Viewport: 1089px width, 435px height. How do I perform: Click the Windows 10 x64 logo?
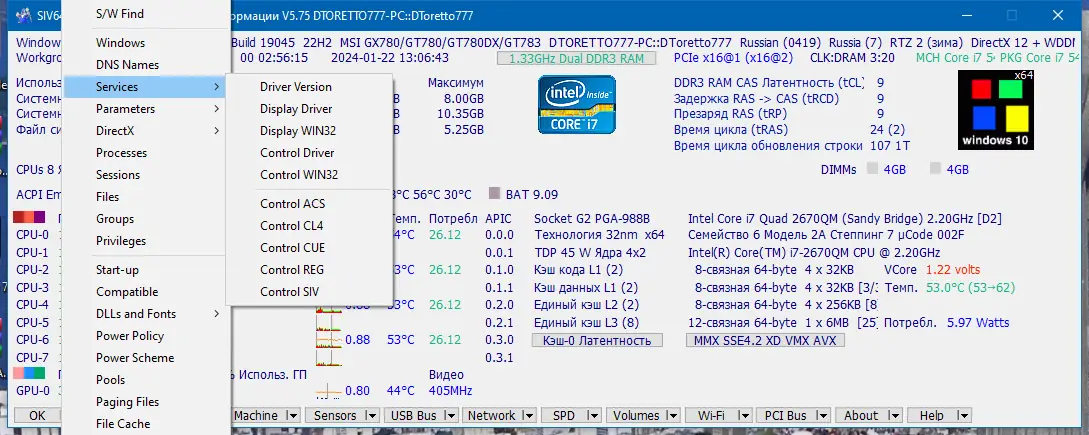(996, 110)
